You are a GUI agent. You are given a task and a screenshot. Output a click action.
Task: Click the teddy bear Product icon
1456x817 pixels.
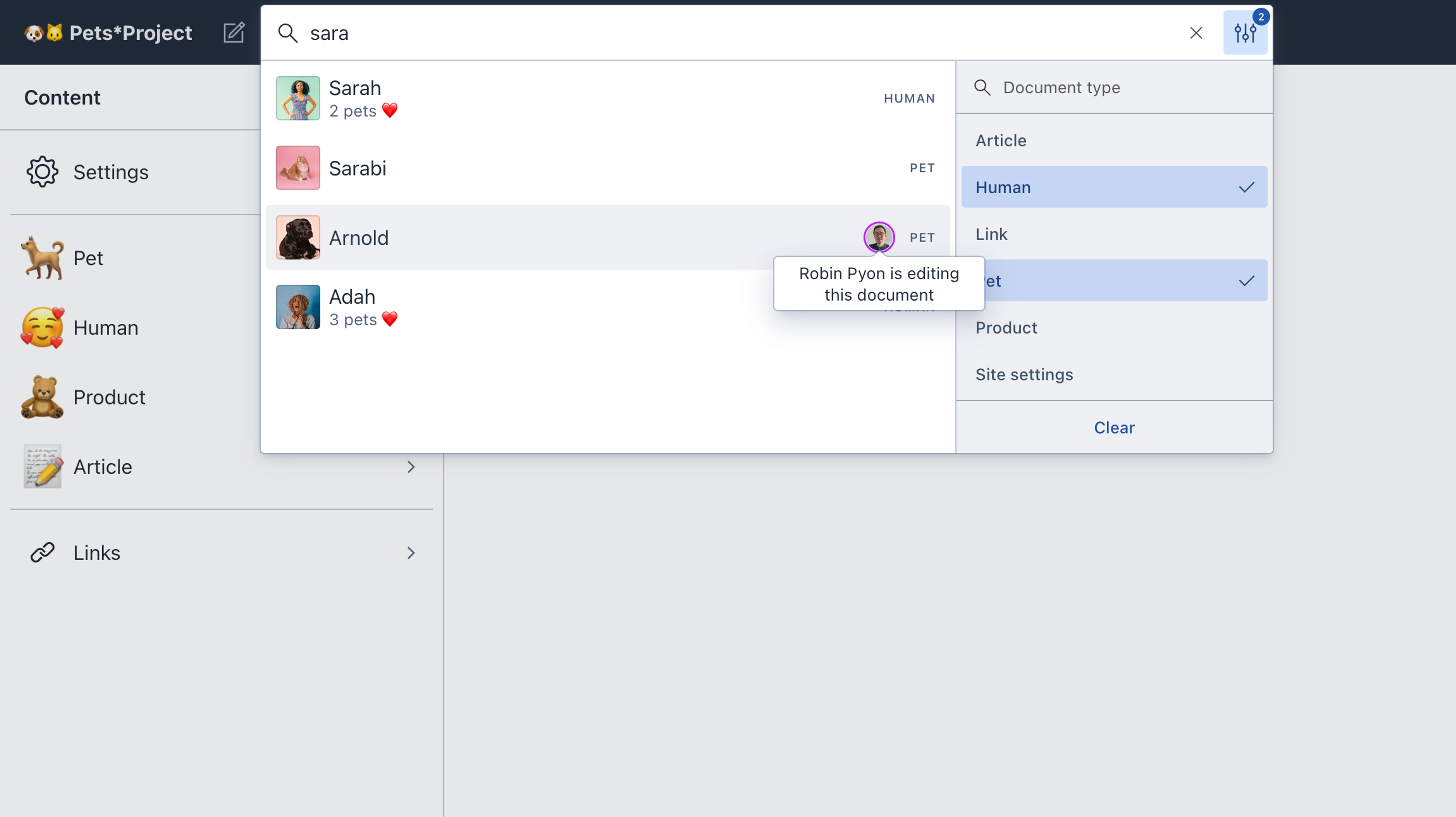pos(42,397)
